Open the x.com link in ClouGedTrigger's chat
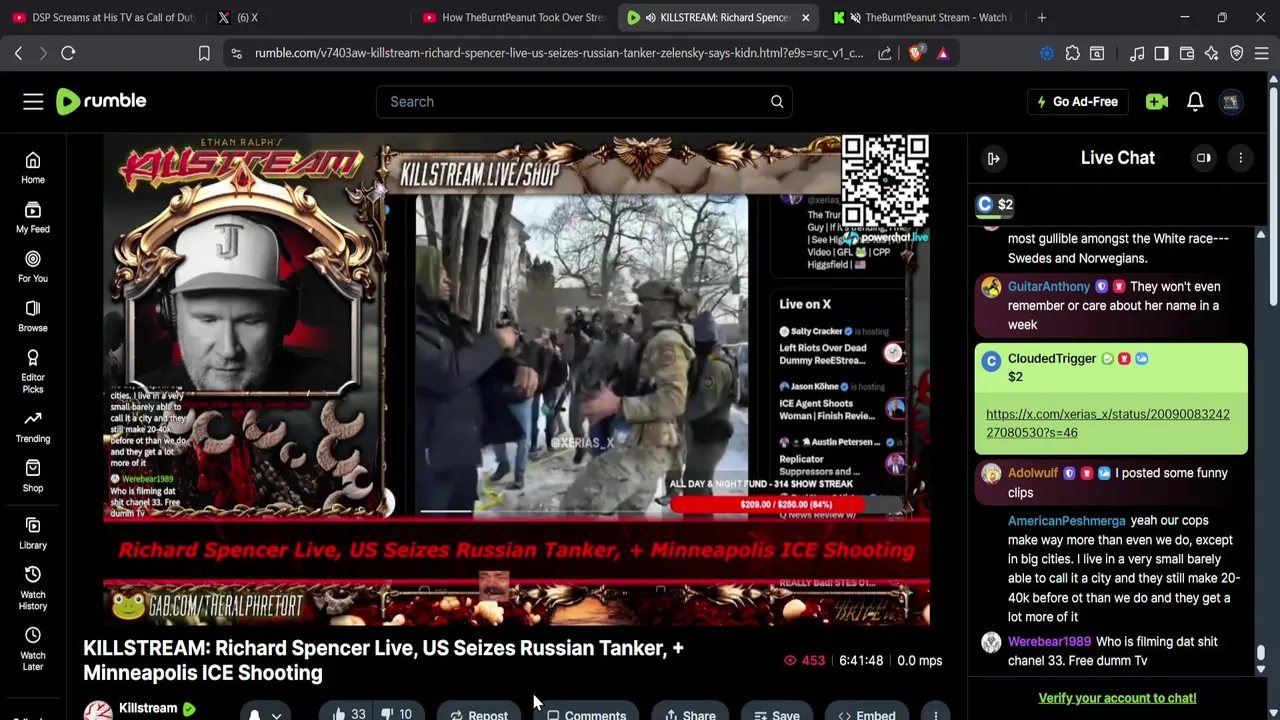 (x=1108, y=423)
